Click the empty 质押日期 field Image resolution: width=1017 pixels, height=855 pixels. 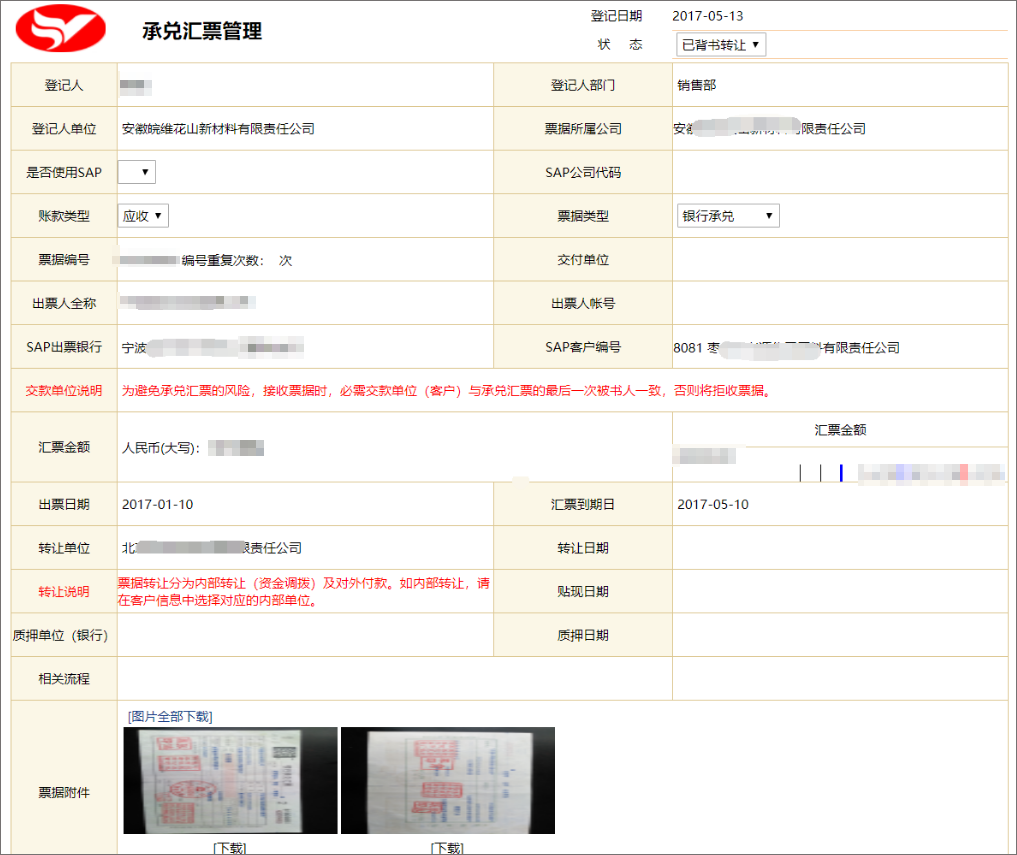(x=840, y=635)
